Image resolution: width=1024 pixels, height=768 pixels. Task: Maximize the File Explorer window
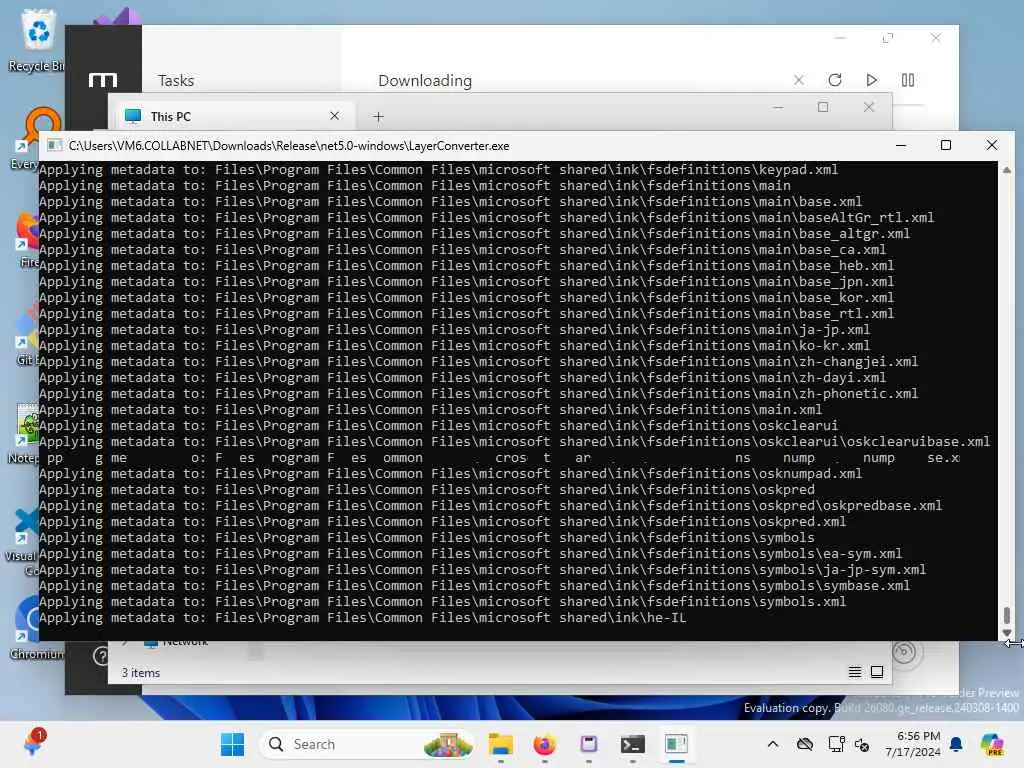click(x=823, y=107)
